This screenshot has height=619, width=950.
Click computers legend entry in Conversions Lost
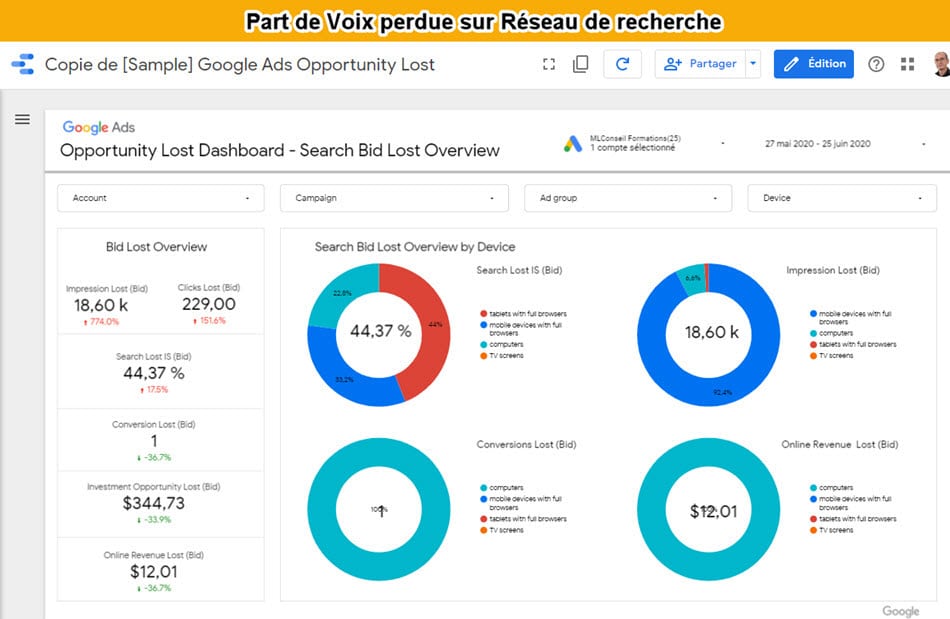pyautogui.click(x=502, y=488)
